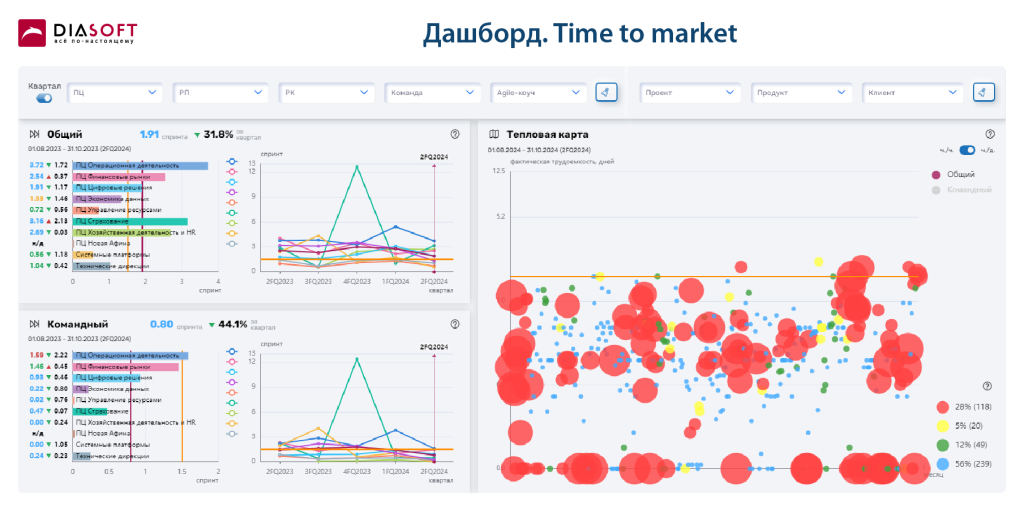Open help for the Тепловая карта panel
Viewport: 1024px width, 513px height.
pyautogui.click(x=990, y=134)
